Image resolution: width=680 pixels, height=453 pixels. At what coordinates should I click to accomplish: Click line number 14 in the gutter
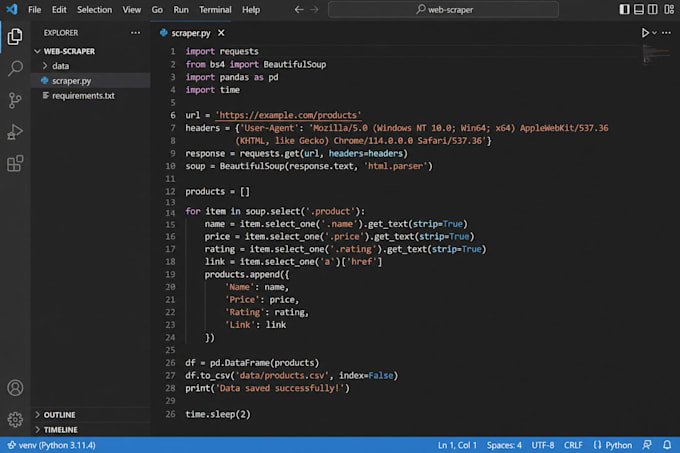tap(170, 213)
